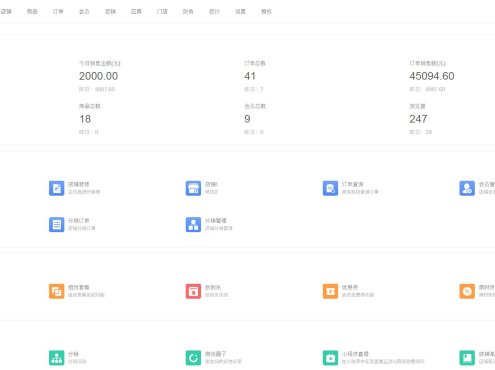This screenshot has width=495, height=370.
Task: Click the 小程序直播 link text
Action: click(x=355, y=354)
